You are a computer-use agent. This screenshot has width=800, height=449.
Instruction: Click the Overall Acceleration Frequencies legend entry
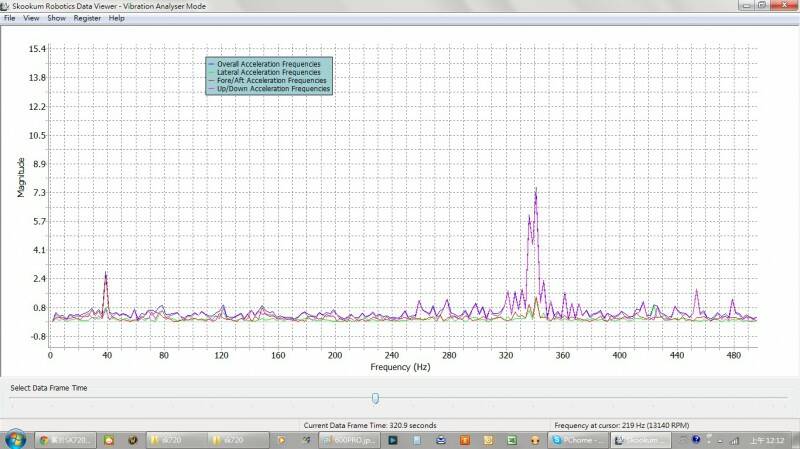[x=269, y=64]
